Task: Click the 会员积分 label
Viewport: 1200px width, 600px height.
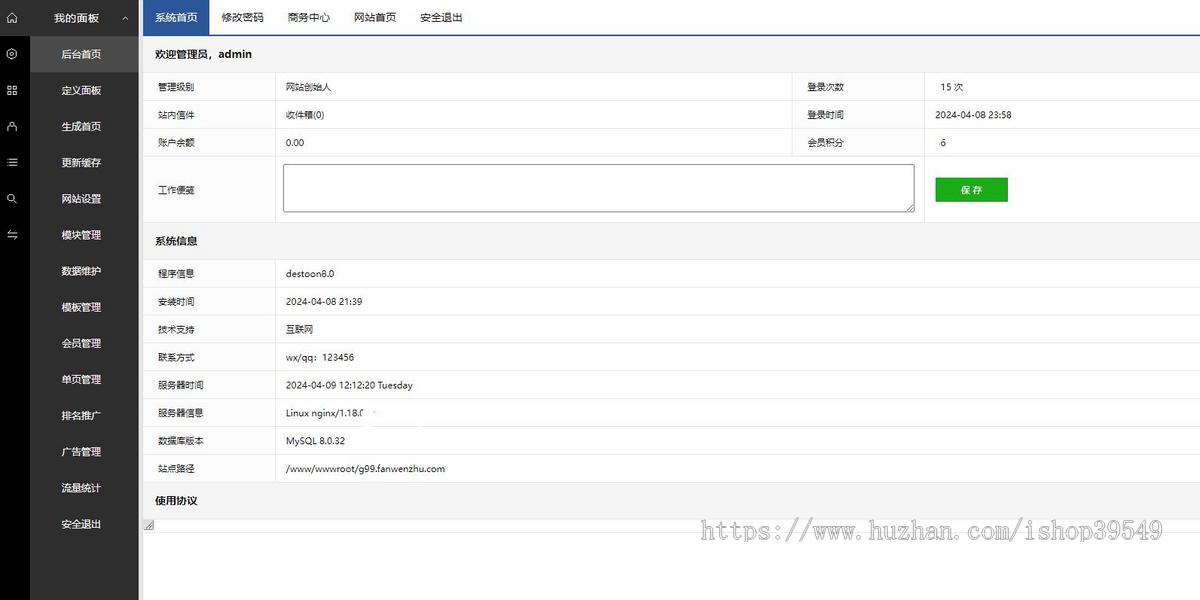Action: click(x=826, y=143)
